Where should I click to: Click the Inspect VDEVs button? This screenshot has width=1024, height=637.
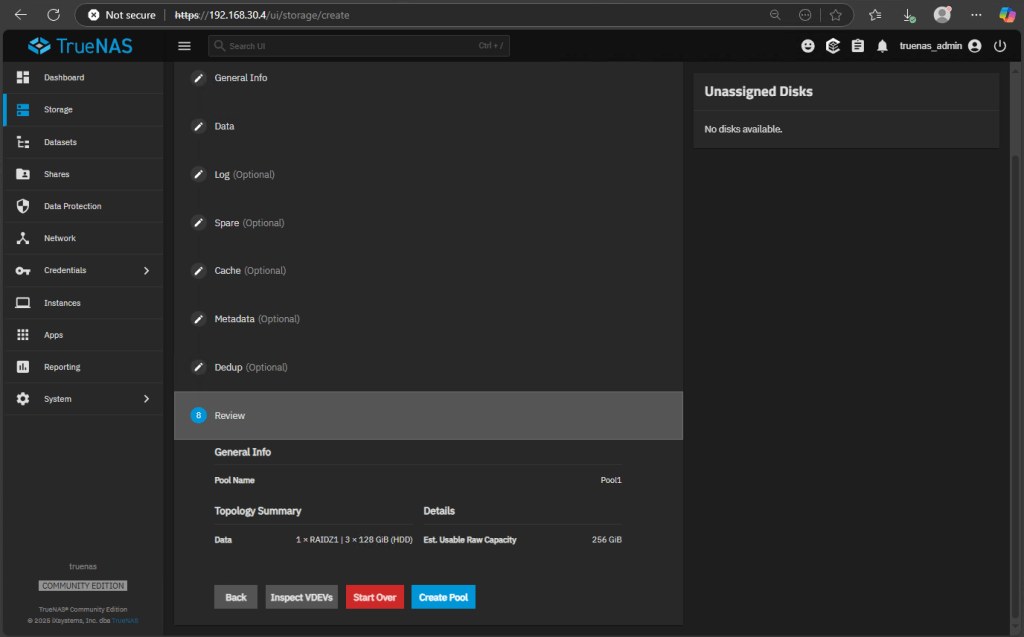click(302, 597)
